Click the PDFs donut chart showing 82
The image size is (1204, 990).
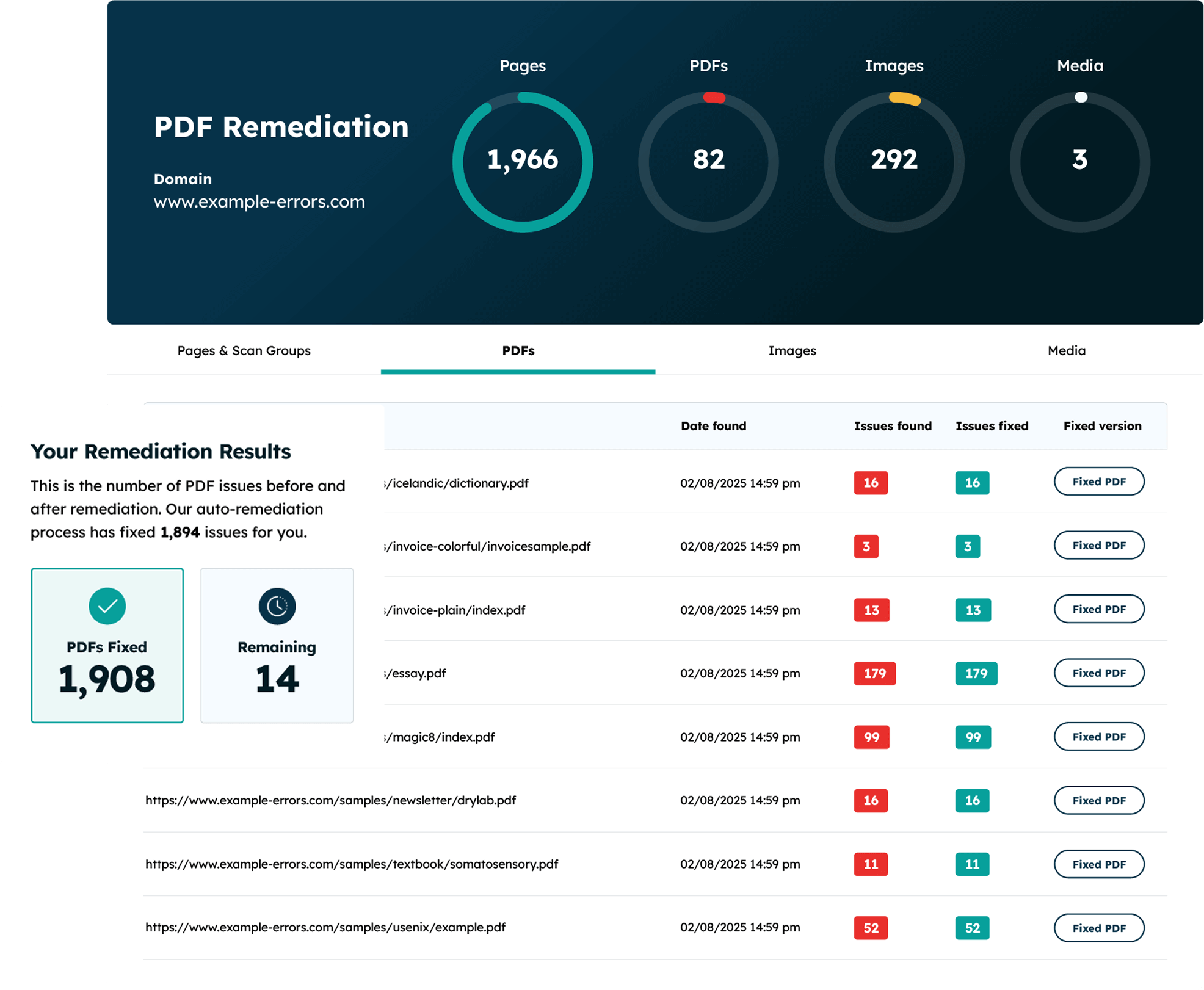708,161
